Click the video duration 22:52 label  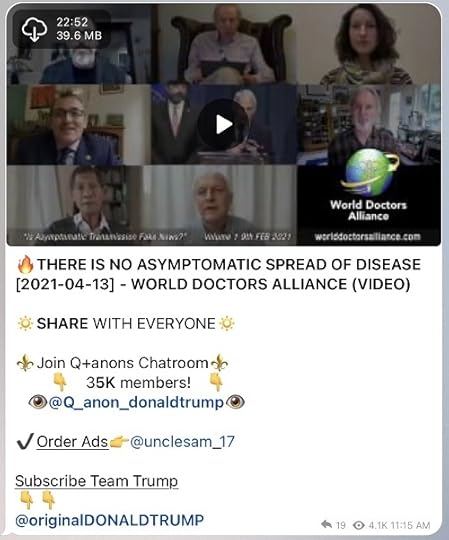tap(72, 22)
